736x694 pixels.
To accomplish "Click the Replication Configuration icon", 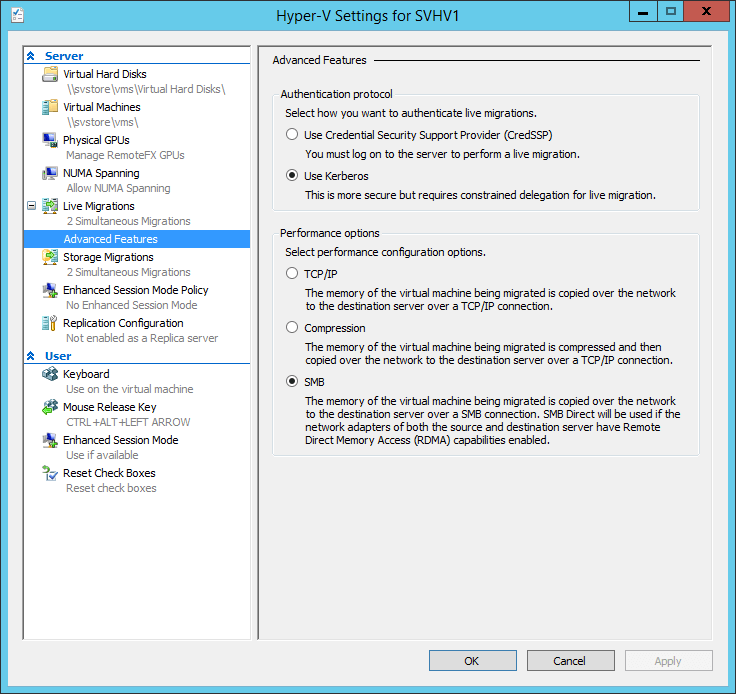I will (50, 323).
